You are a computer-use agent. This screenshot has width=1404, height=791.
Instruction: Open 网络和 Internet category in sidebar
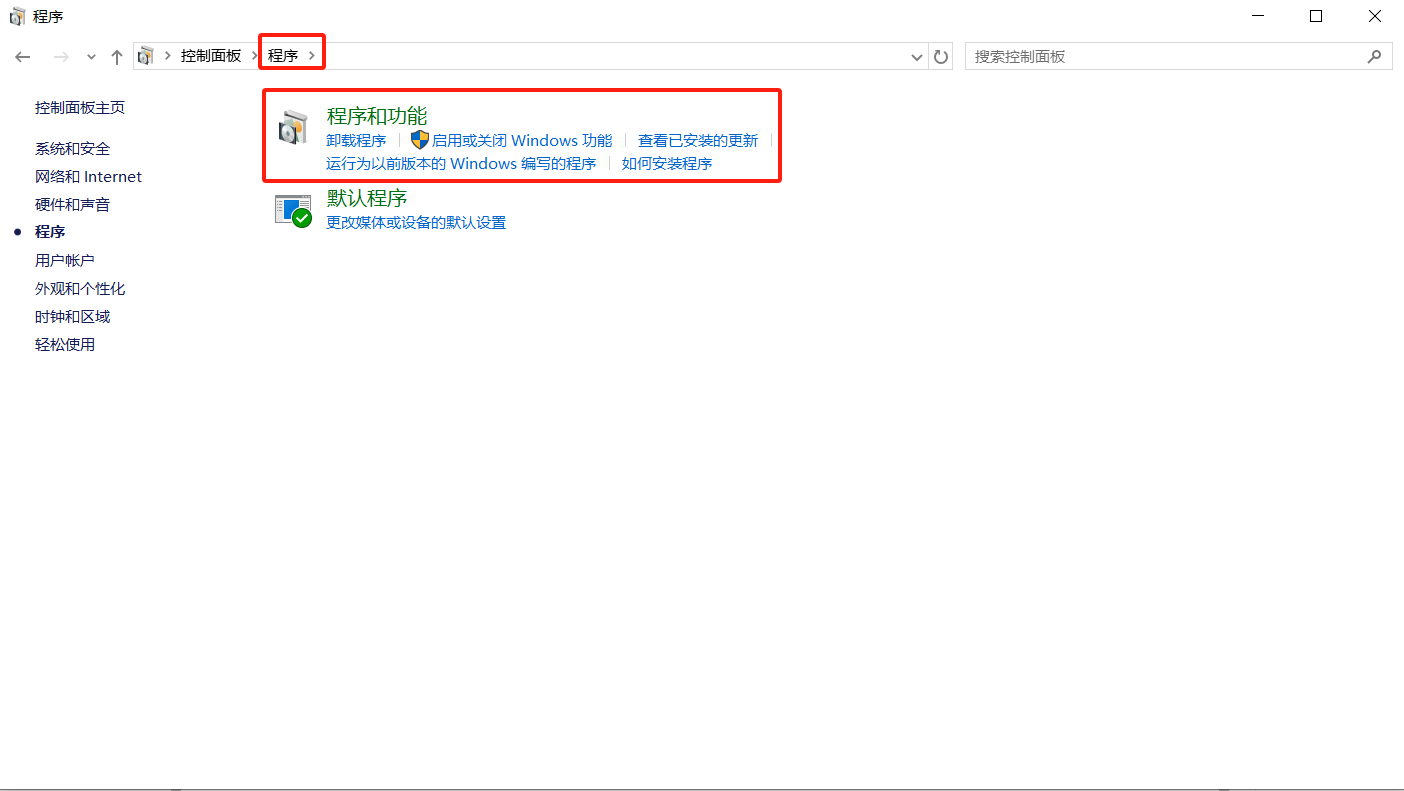pyautogui.click(x=88, y=177)
